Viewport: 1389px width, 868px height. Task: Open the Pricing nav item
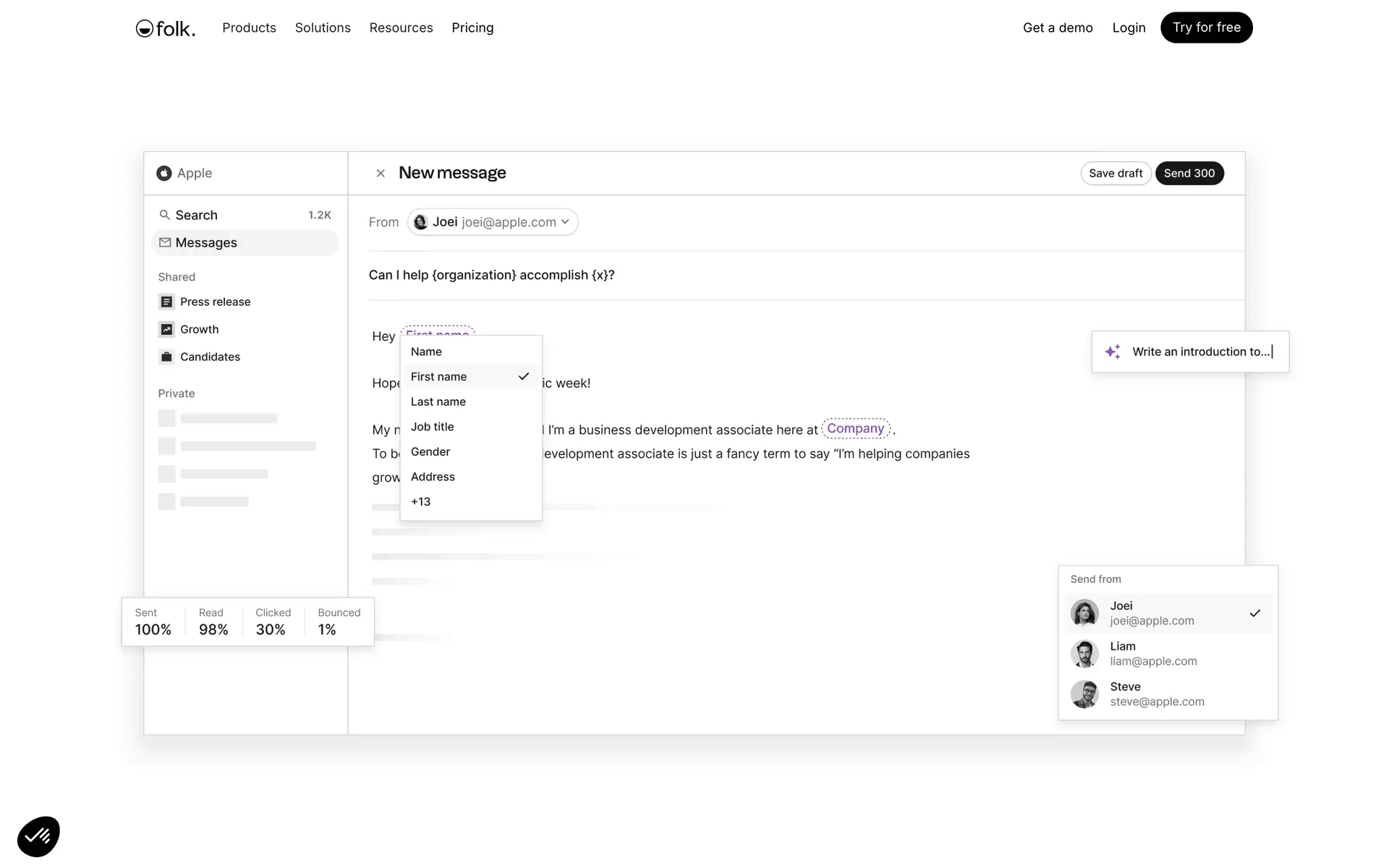pos(472,27)
